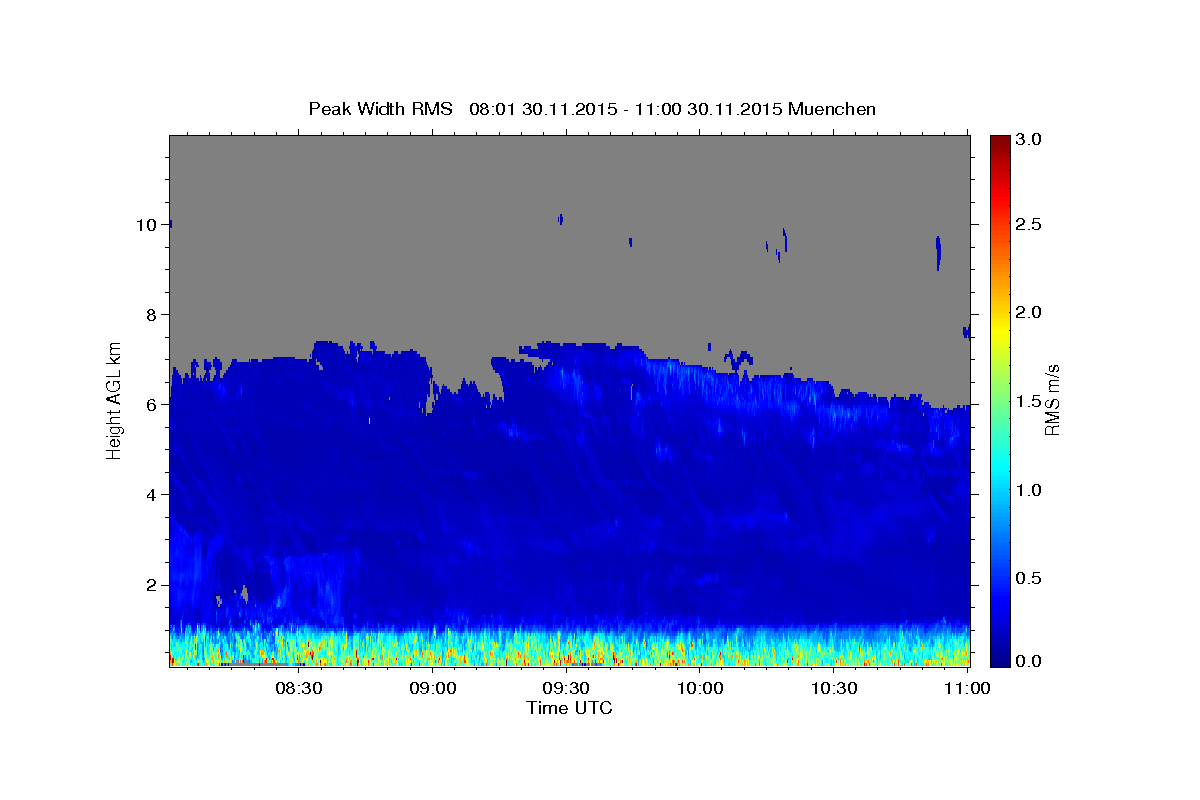Click the '11:00' time tick label

[x=968, y=688]
